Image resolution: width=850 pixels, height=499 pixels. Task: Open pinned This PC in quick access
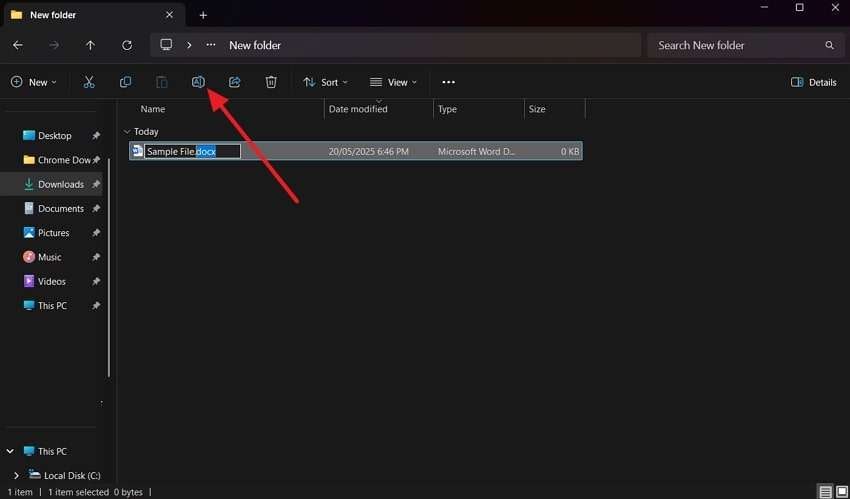click(x=53, y=306)
